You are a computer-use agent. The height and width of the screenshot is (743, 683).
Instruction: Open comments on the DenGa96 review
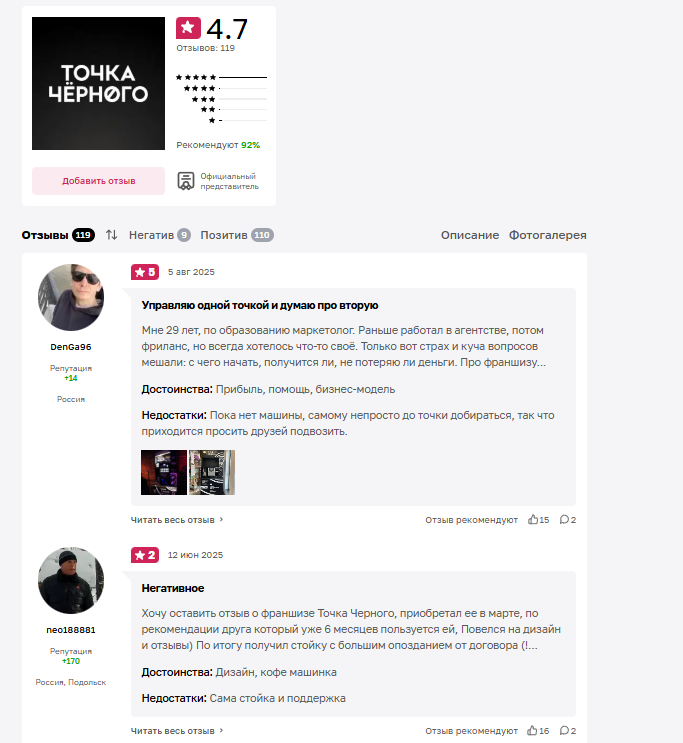pos(565,520)
